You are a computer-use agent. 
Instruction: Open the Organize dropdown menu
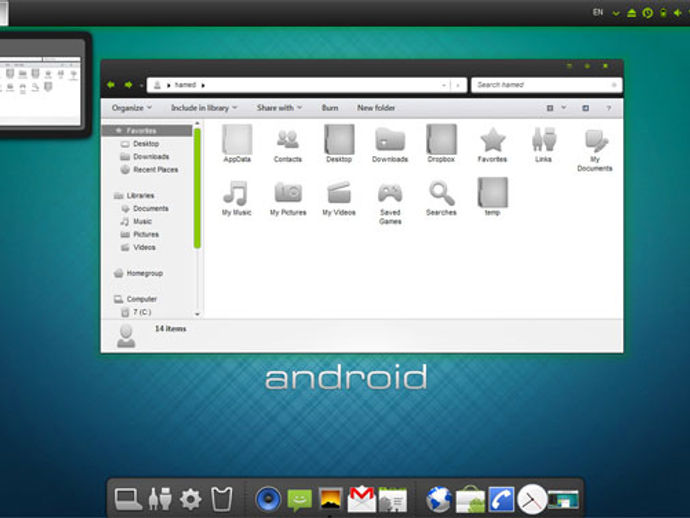pos(132,108)
